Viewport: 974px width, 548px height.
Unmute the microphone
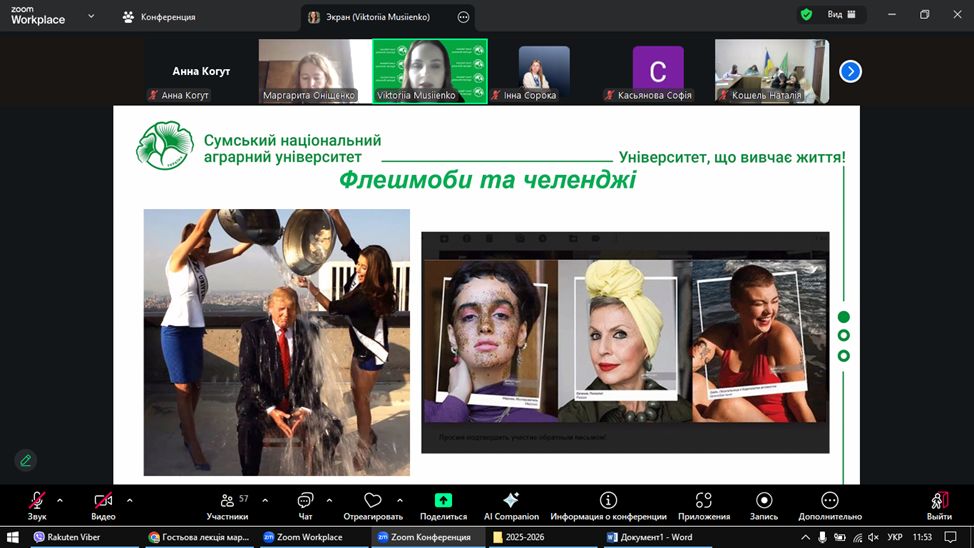[x=37, y=501]
